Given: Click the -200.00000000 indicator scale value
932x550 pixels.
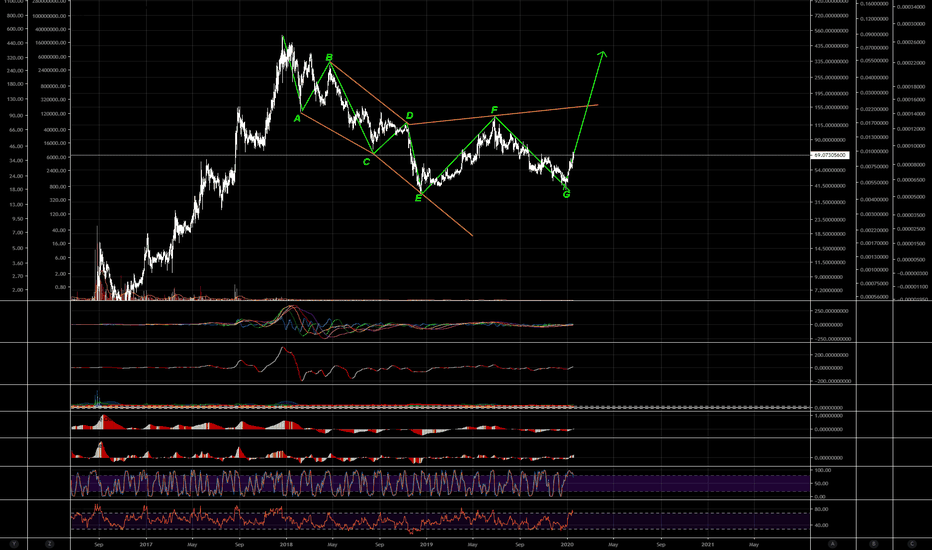Looking at the screenshot, I should [x=832, y=381].
